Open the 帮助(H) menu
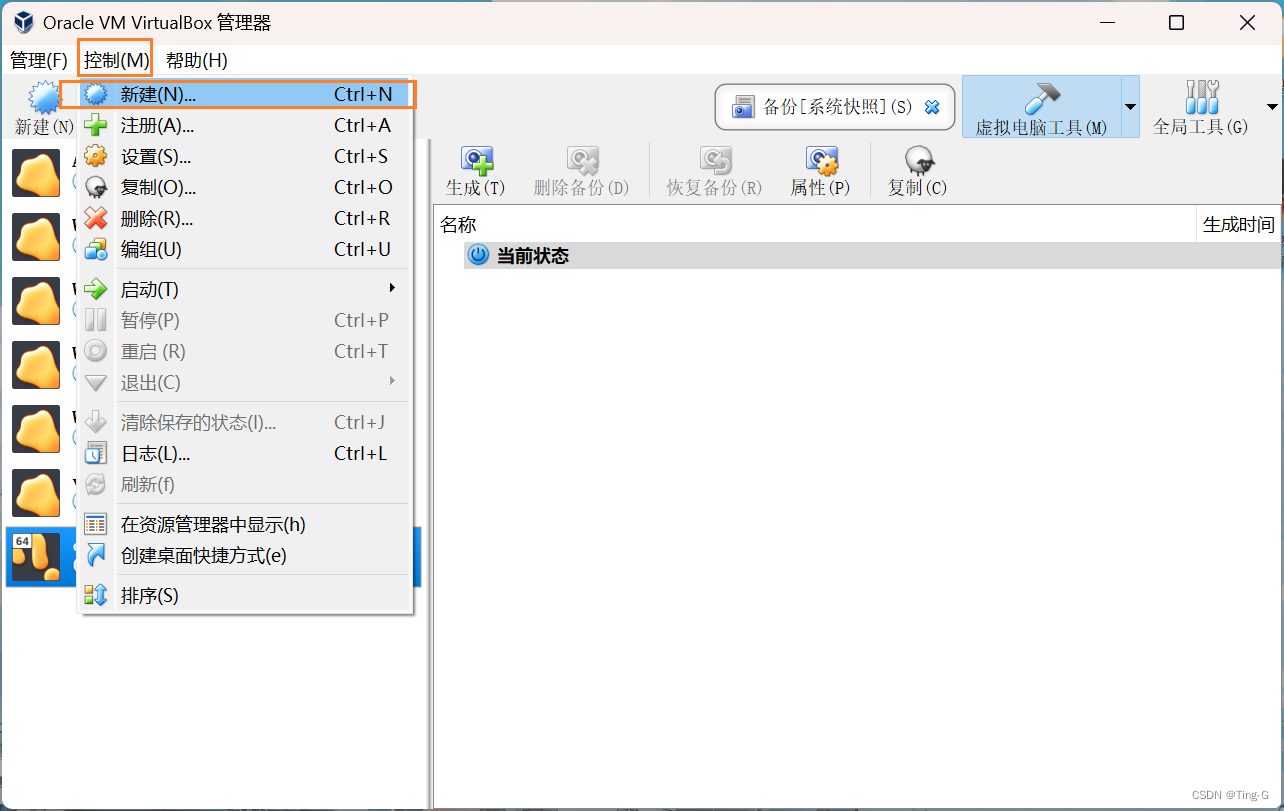1284x811 pixels. coord(197,60)
